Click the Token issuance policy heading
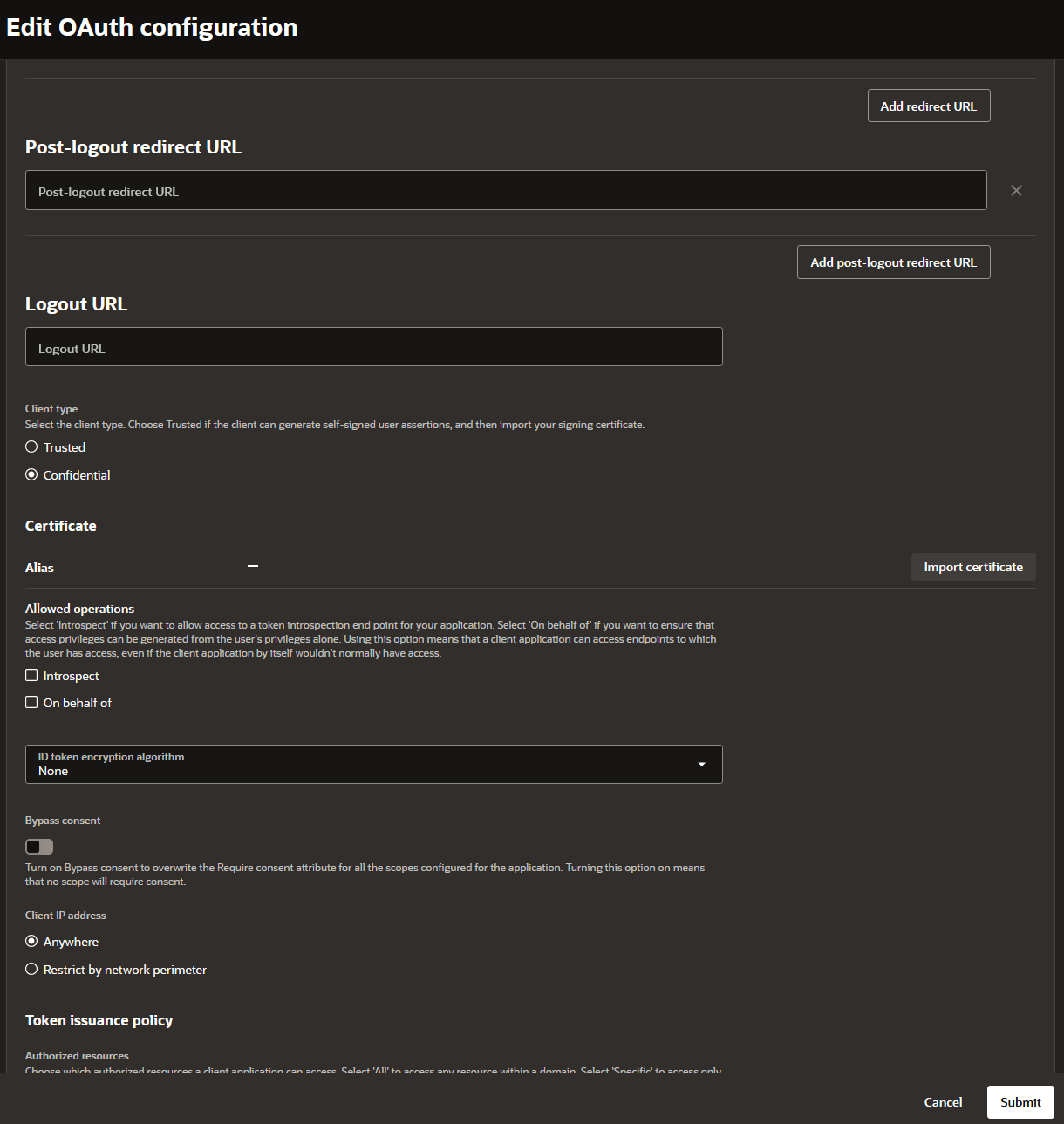1064x1124 pixels. click(99, 1020)
